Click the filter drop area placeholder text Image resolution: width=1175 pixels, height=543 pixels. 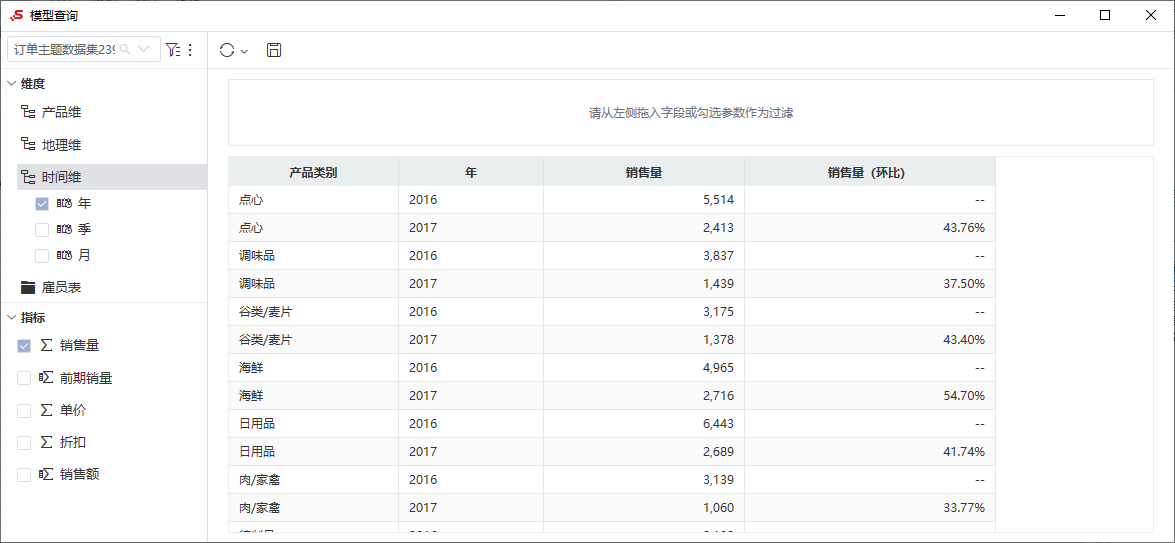(x=691, y=113)
